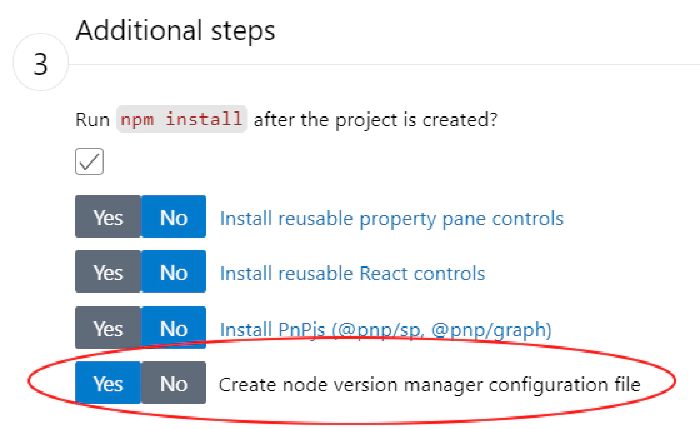The image size is (700, 429).
Task: Click the Create node version manager configuration file label
Action: (x=429, y=384)
